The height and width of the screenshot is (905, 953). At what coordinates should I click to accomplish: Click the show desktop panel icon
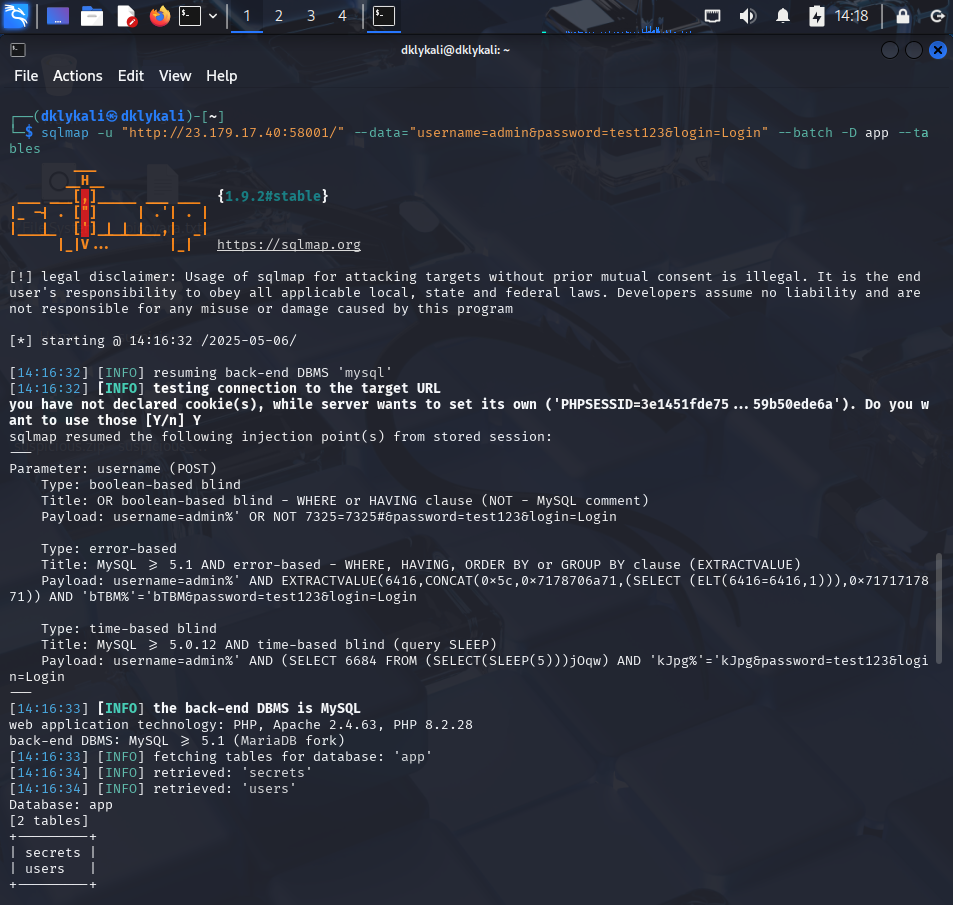(58, 16)
